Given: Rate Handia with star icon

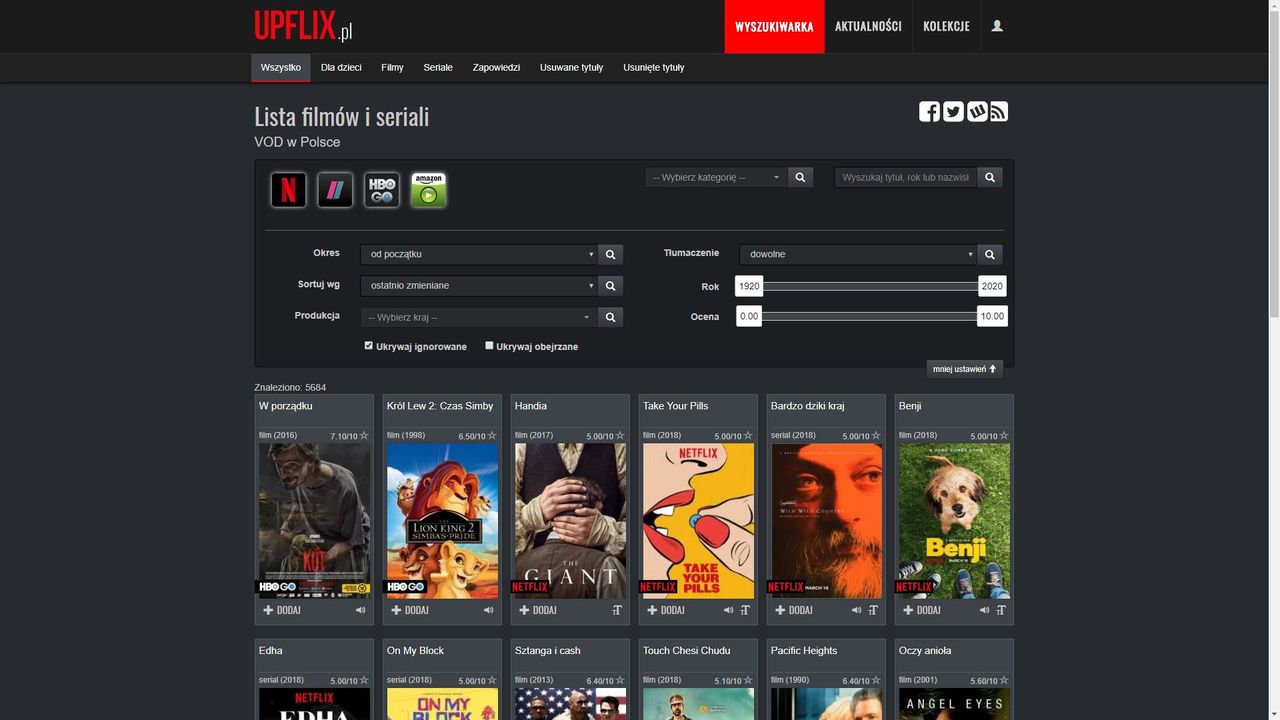Looking at the screenshot, I should coord(620,436).
